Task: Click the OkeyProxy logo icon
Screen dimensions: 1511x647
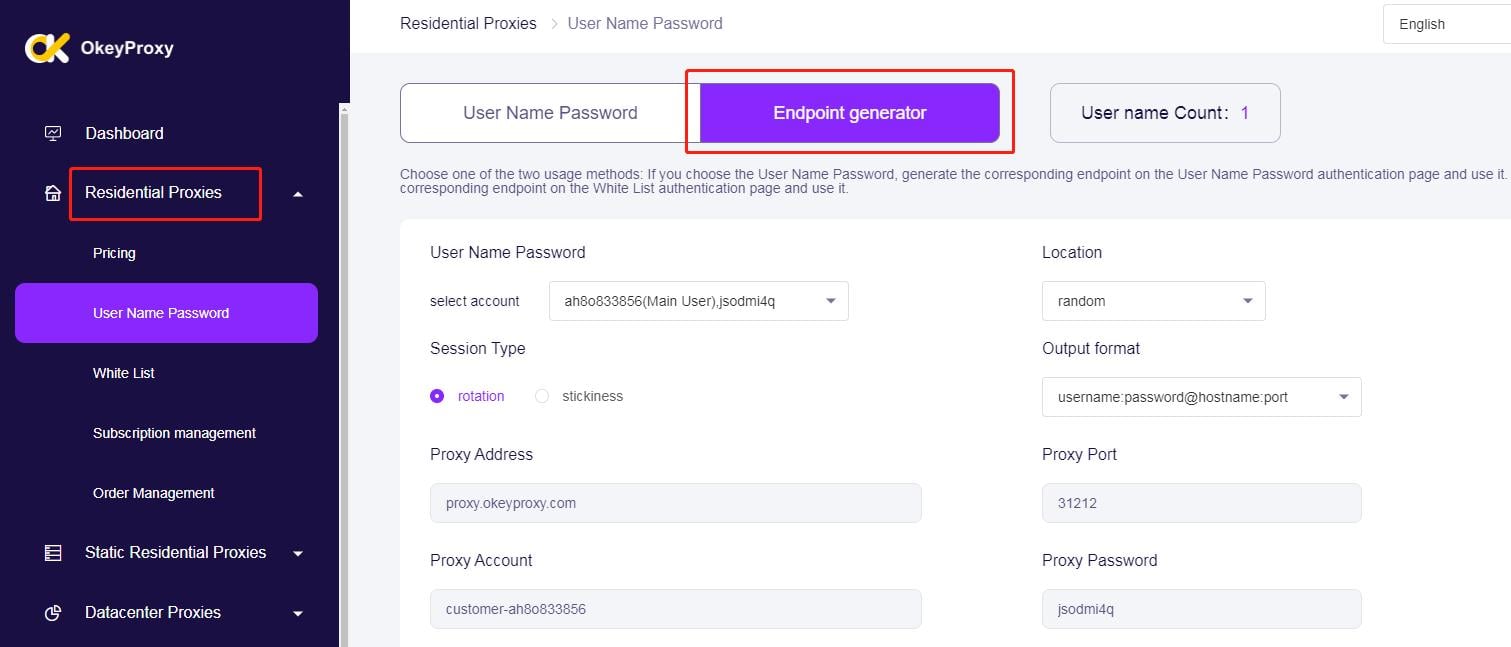Action: 47,48
